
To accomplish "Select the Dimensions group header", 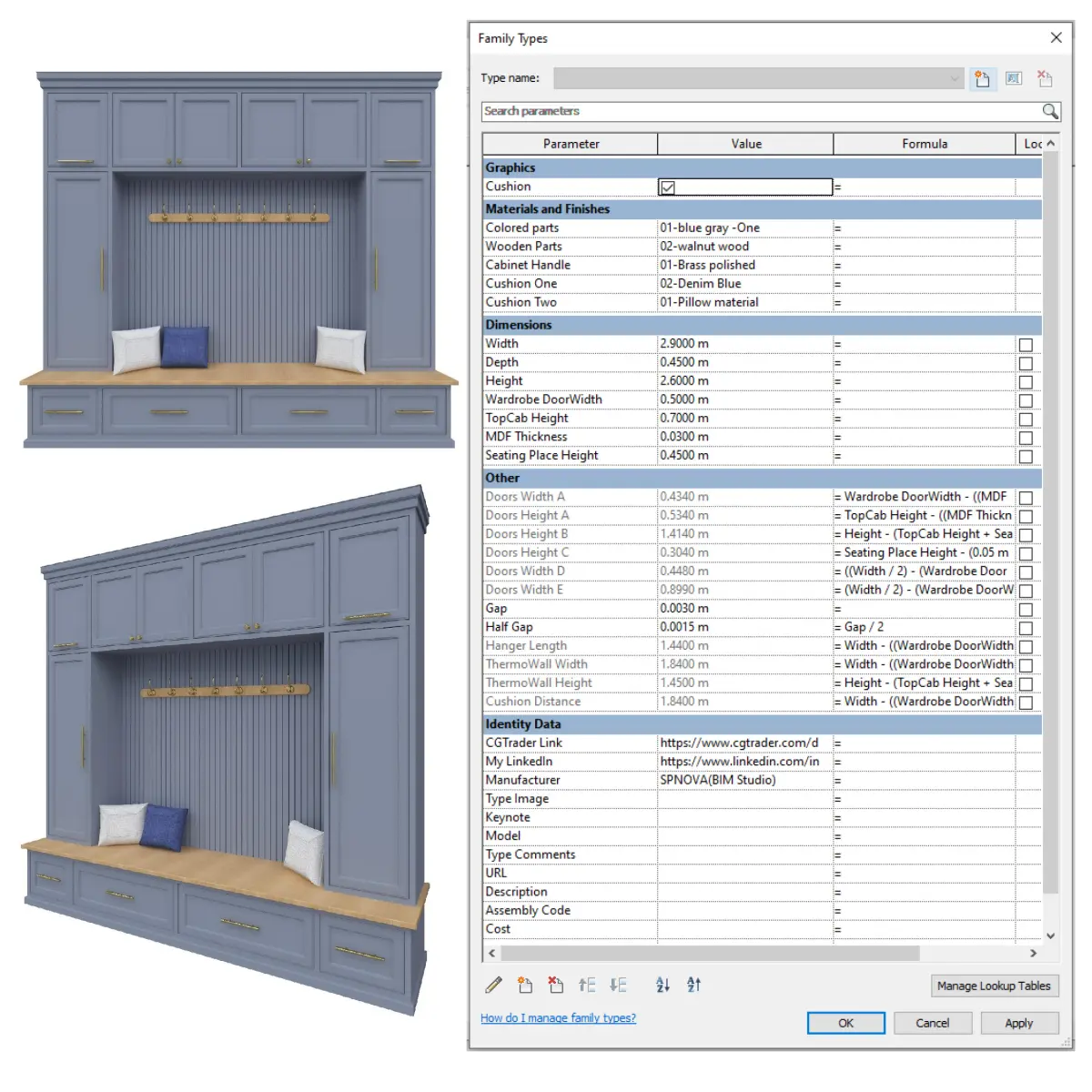I will 763,324.
